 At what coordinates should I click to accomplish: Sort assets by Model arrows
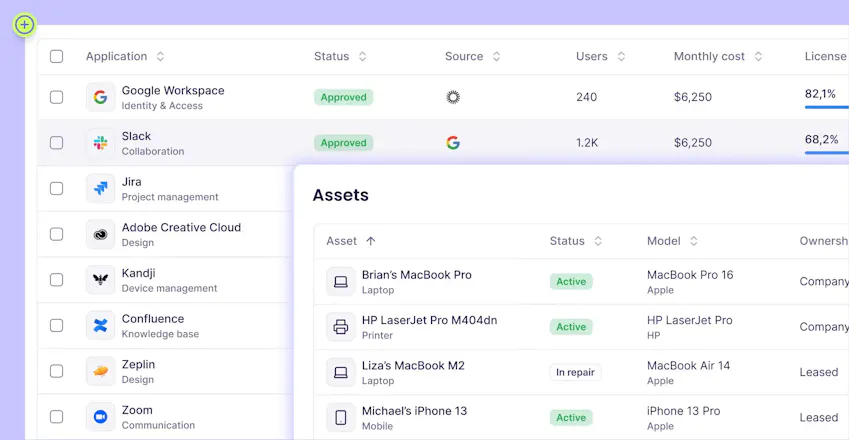pyautogui.click(x=694, y=241)
